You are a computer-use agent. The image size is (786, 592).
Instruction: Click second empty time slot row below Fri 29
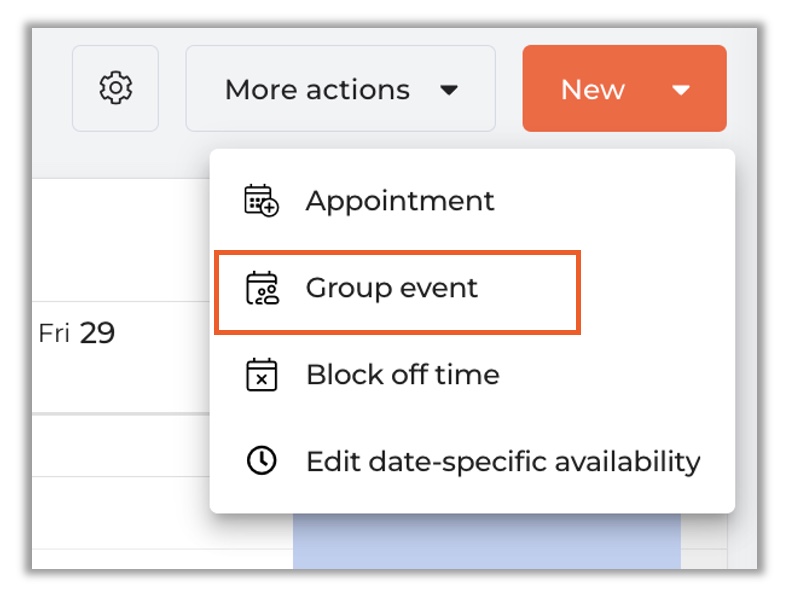click(x=120, y=512)
